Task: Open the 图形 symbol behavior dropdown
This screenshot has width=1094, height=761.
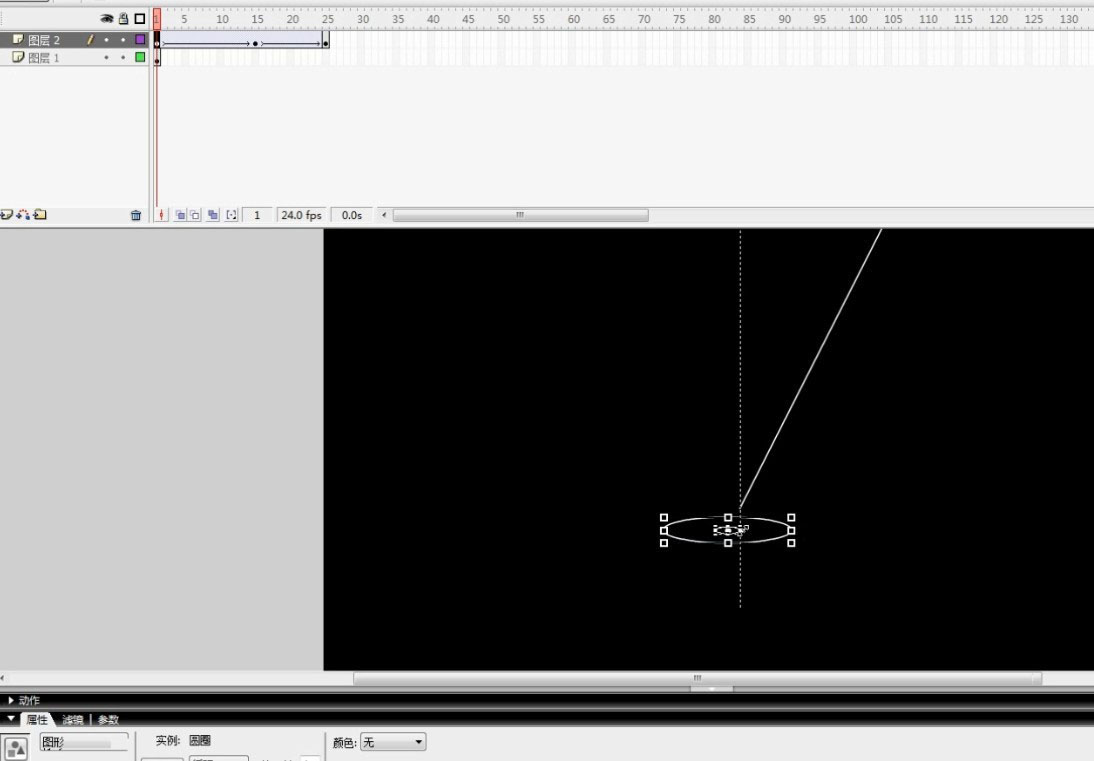Action: pyautogui.click(x=84, y=743)
